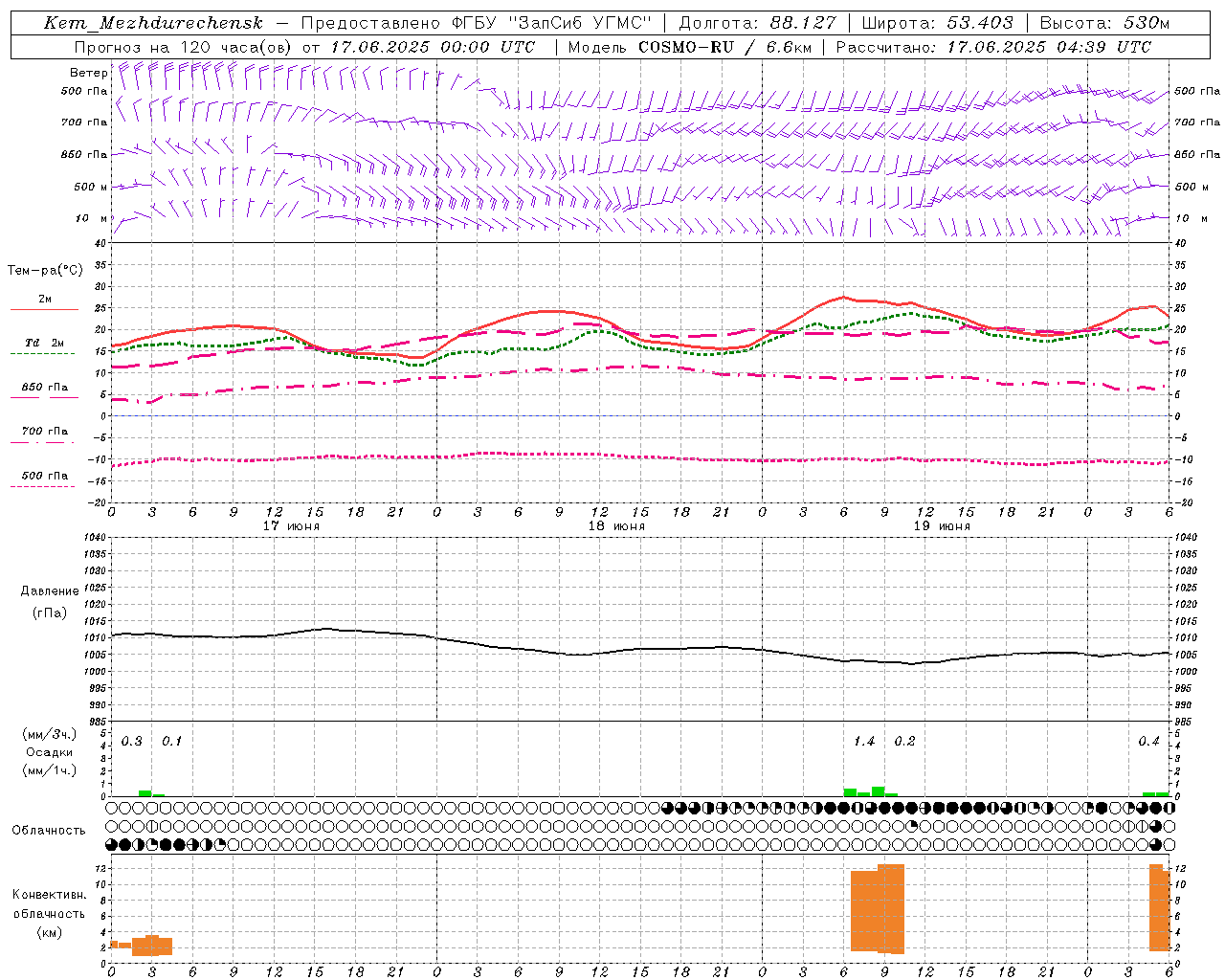Click the tall orange convective bar on 19 июня
Viewport: 1225px width, 980px height.
pos(878,909)
